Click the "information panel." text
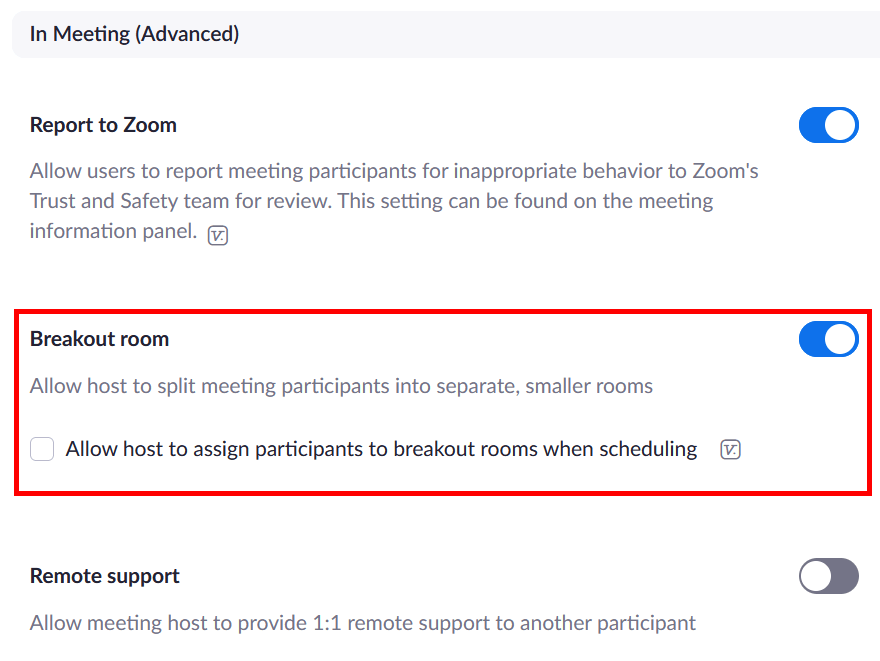This screenshot has width=880, height=661. tap(113, 231)
